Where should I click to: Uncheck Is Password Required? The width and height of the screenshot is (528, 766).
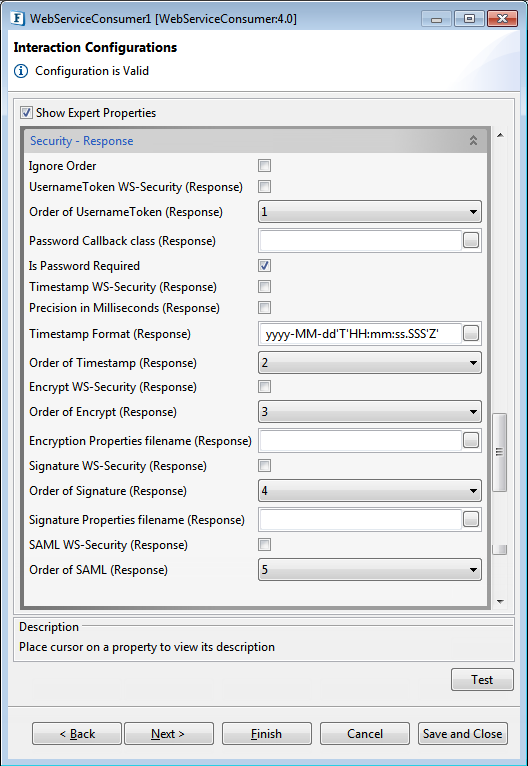(264, 266)
